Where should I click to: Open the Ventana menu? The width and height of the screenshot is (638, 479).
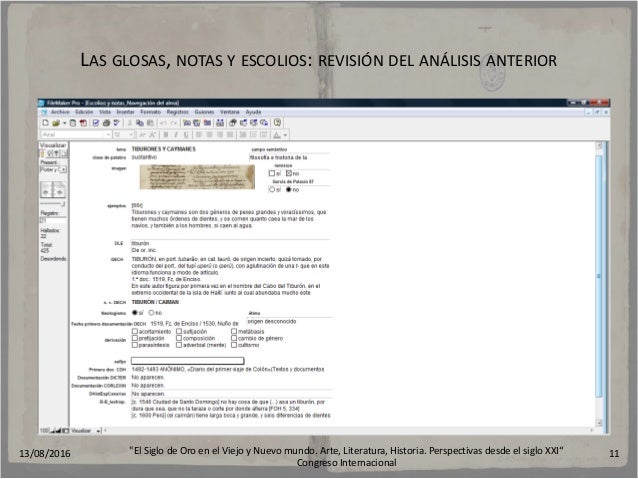click(229, 112)
